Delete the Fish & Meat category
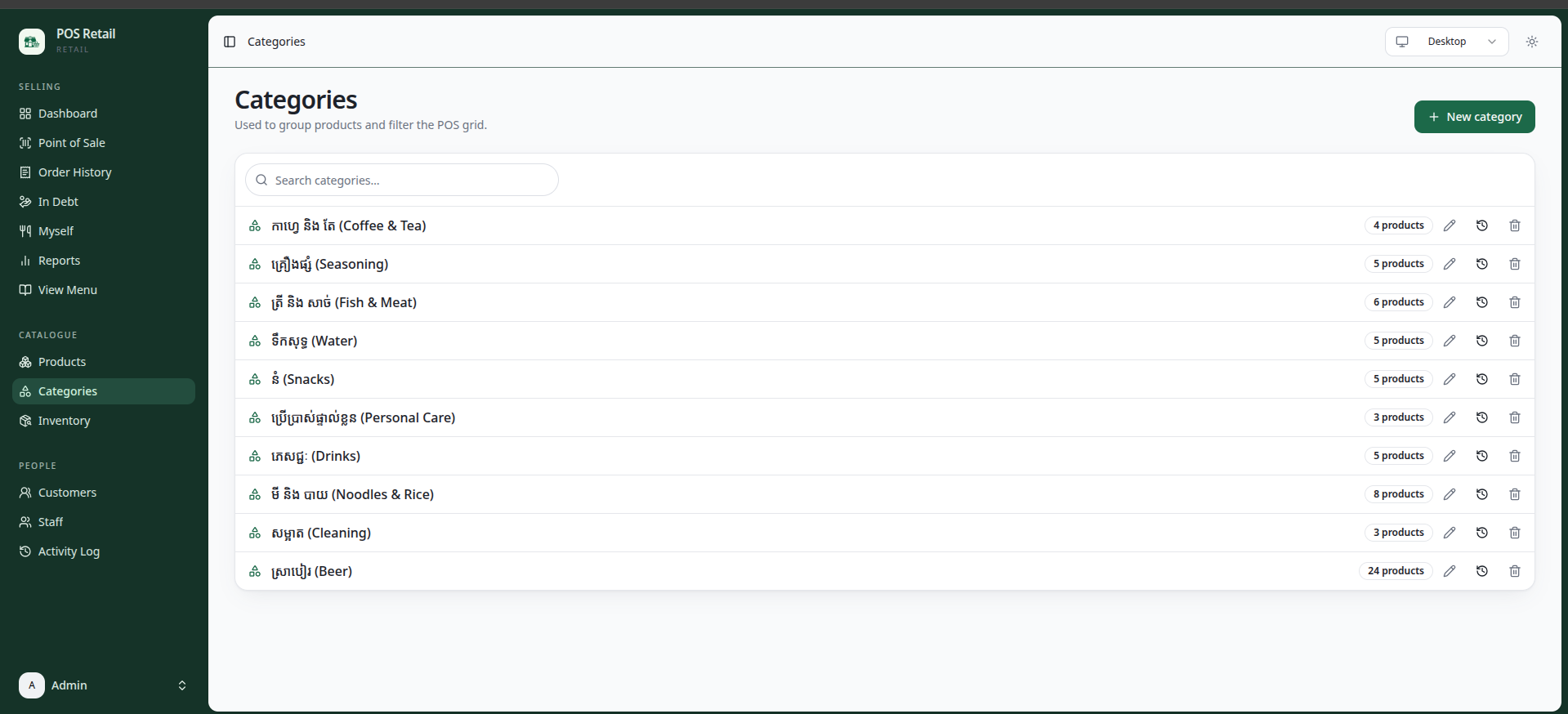1568x714 pixels. tap(1515, 302)
